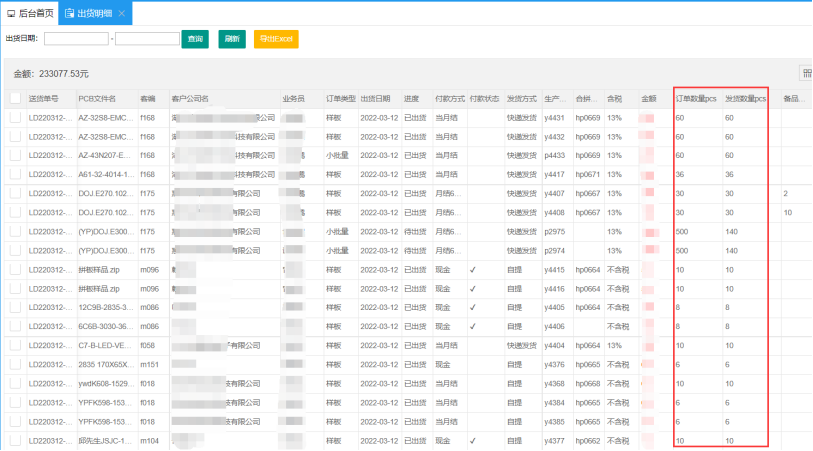Close the 出货明细 tab
This screenshot has height=451, width=813.
122,13
